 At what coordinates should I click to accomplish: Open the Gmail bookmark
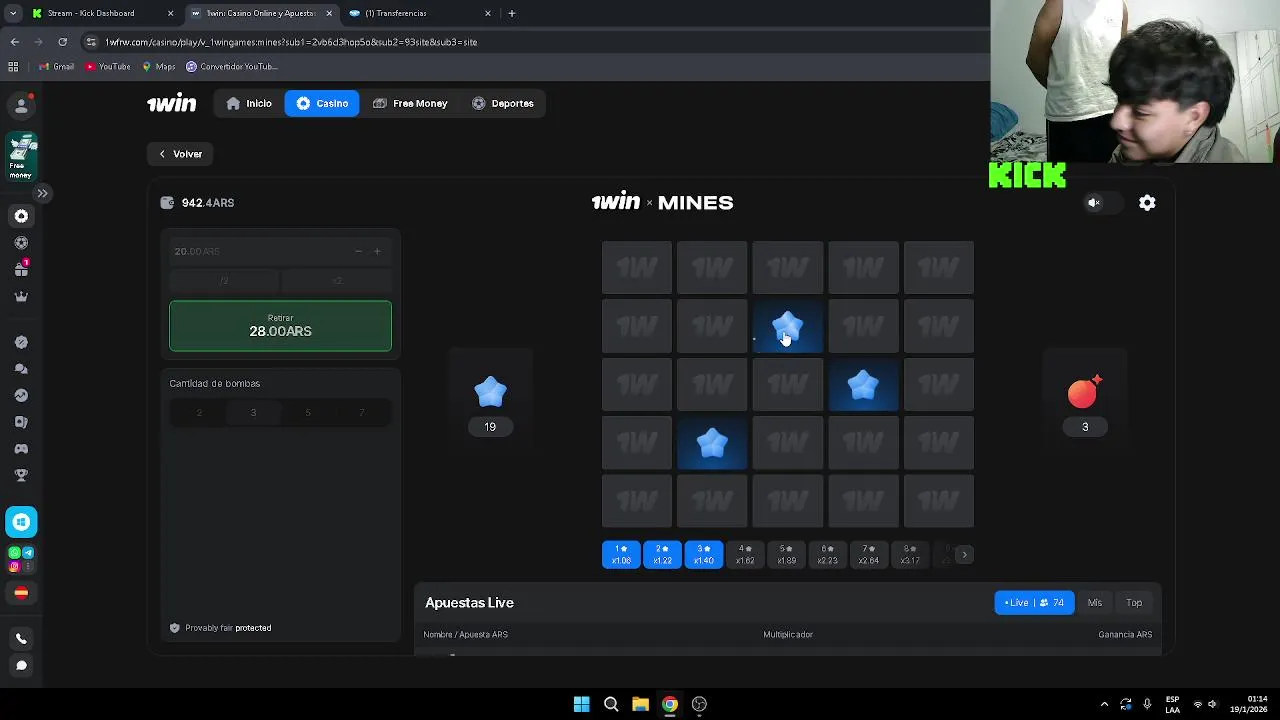click(x=56, y=67)
